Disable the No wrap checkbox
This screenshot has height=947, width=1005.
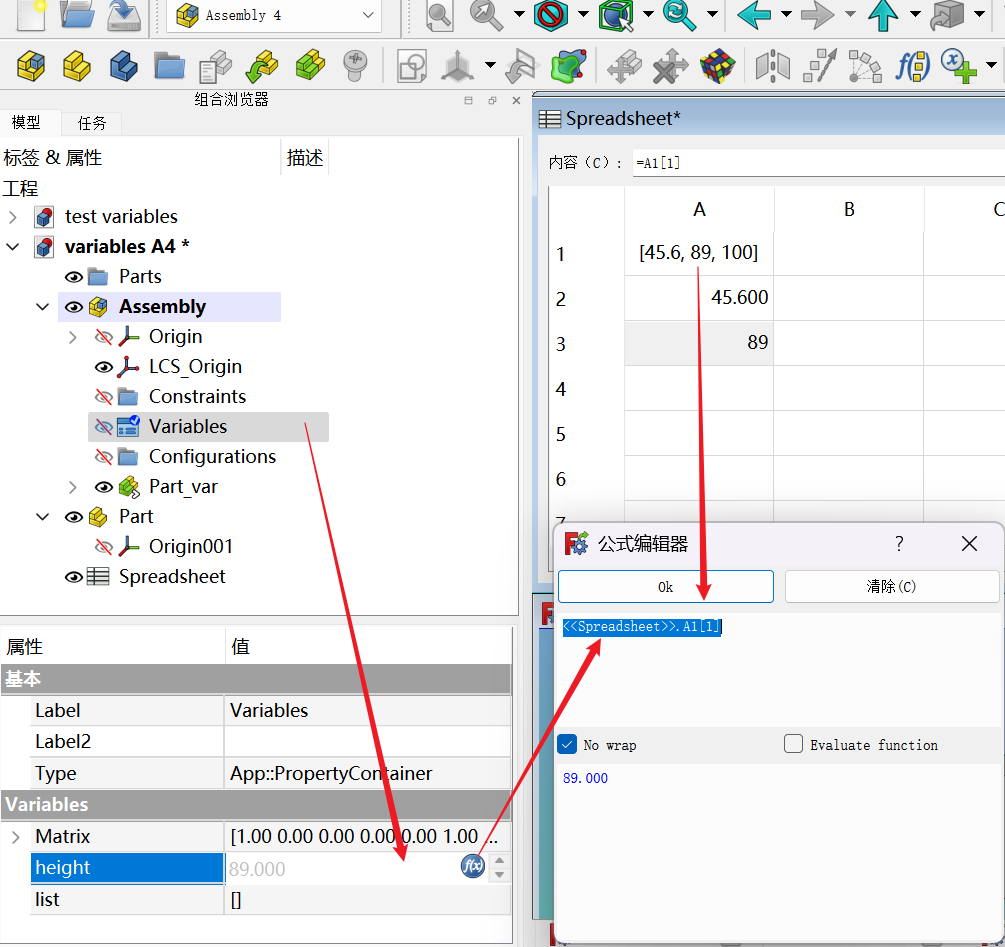coord(568,745)
